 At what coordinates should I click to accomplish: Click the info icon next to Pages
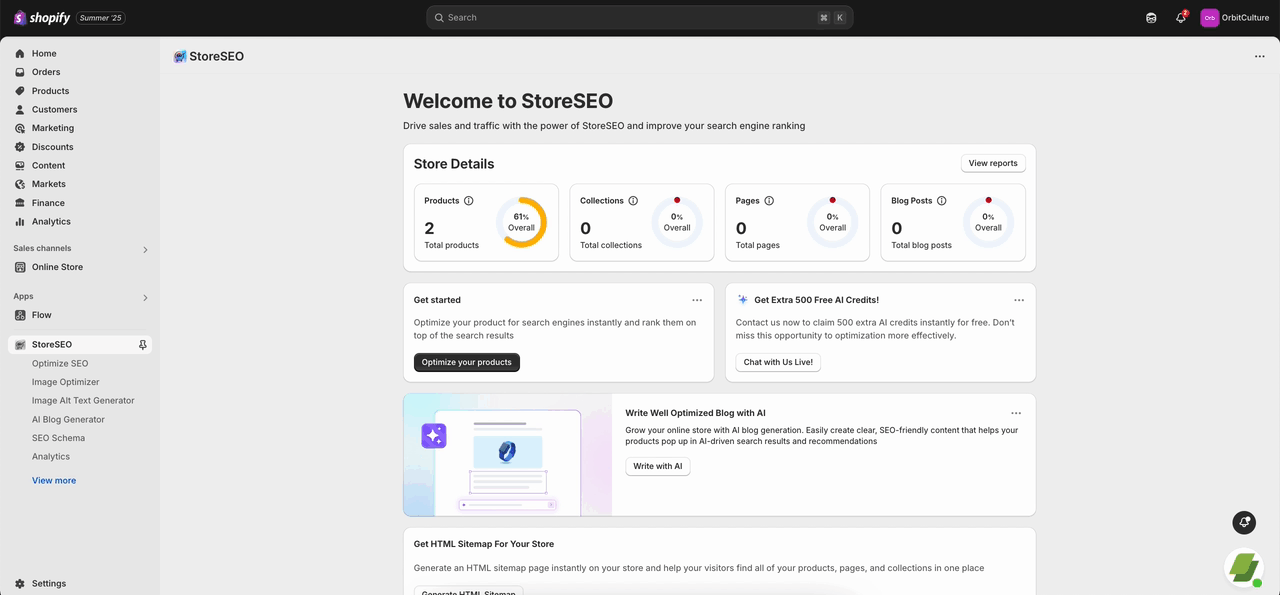769,201
